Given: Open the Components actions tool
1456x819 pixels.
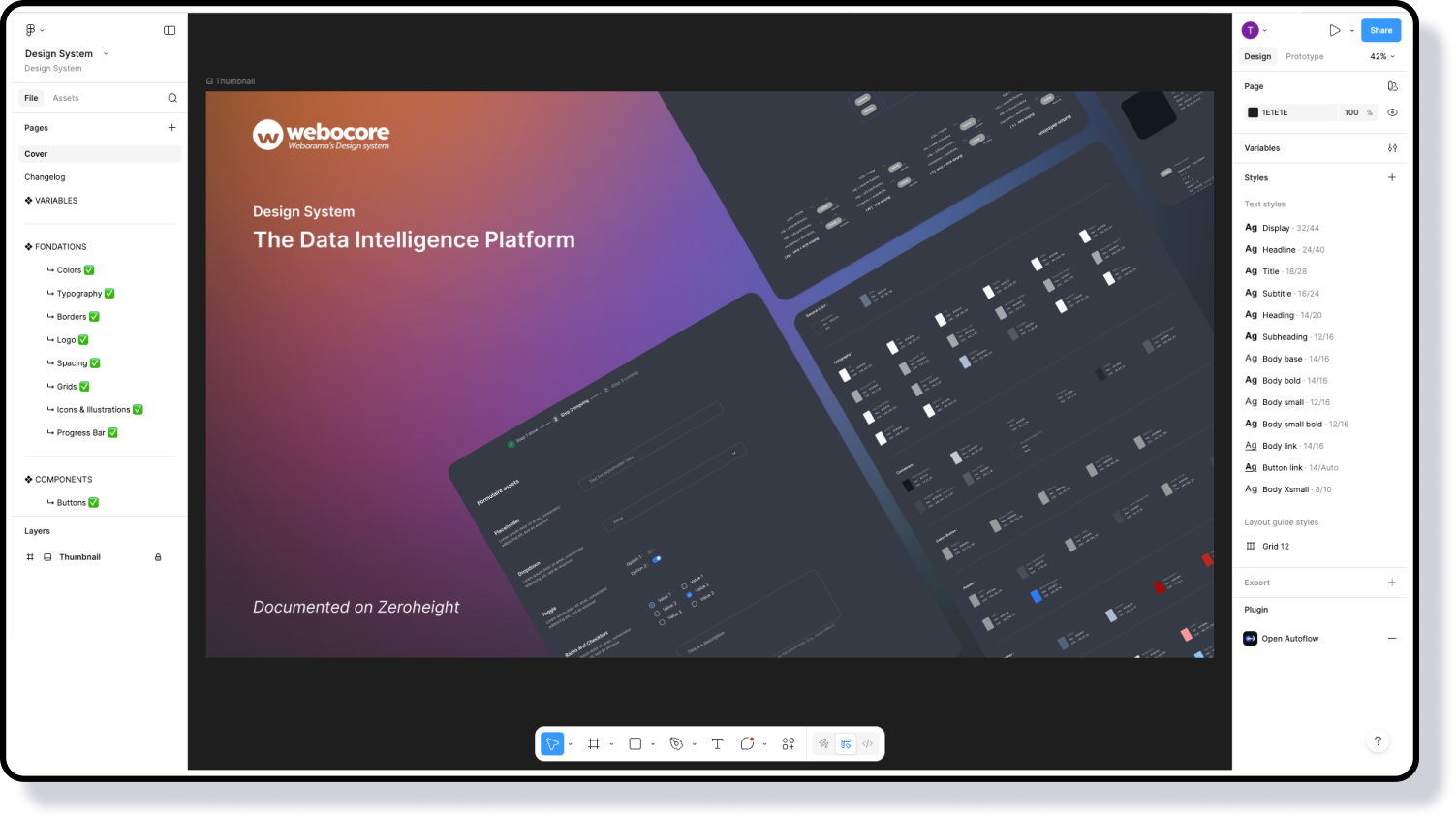Looking at the screenshot, I should pos(789,744).
